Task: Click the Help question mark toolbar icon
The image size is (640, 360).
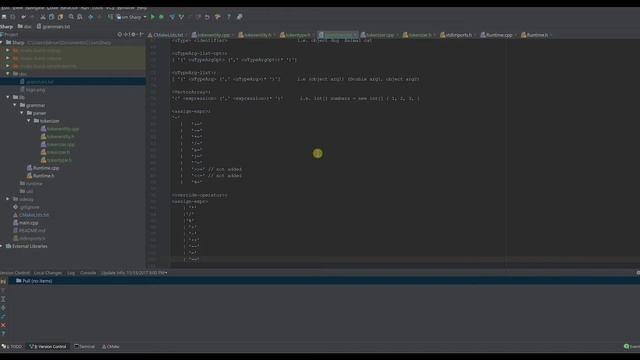Action: [229, 17]
